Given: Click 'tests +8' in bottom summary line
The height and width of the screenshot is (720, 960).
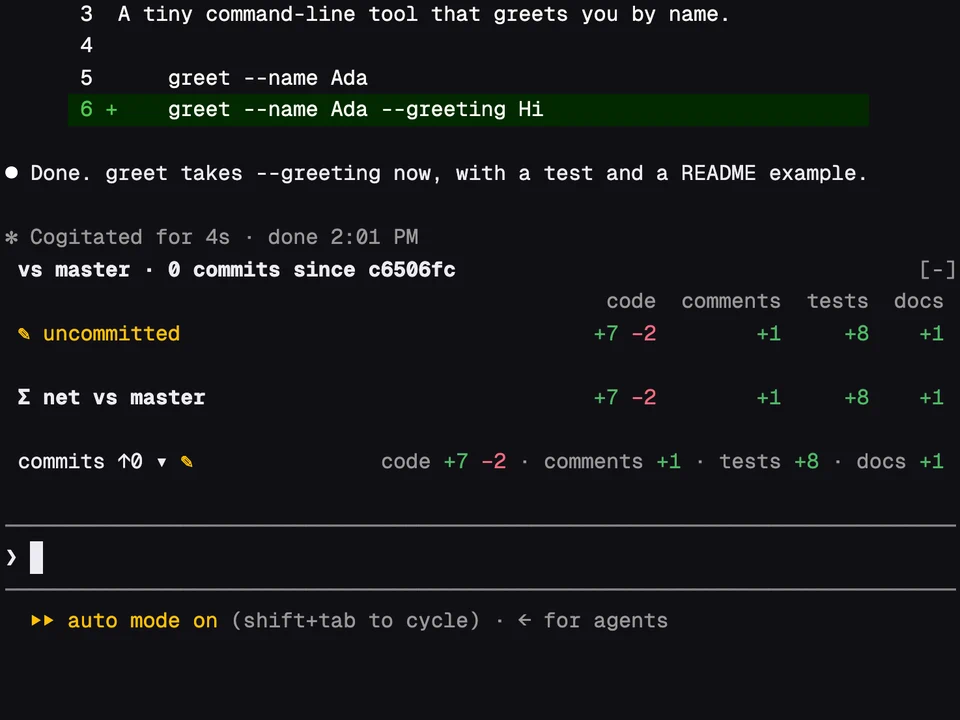Looking at the screenshot, I should 769,461.
